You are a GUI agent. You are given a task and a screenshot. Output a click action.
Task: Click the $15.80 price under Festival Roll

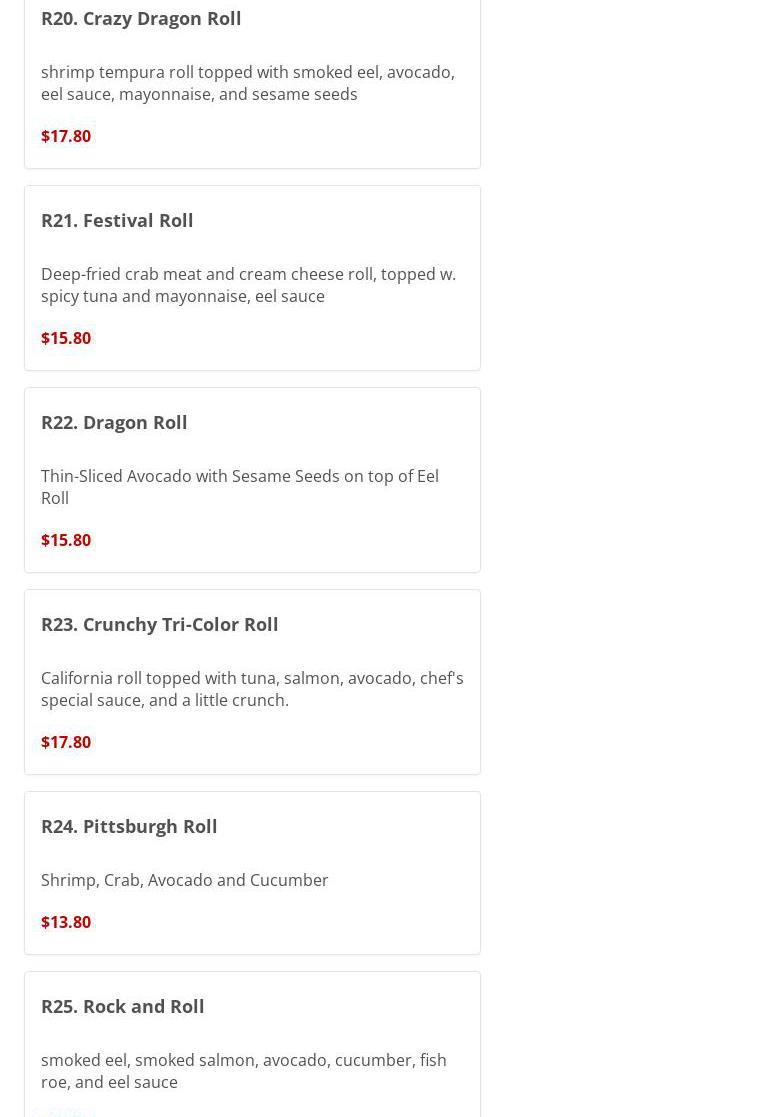coord(66,338)
